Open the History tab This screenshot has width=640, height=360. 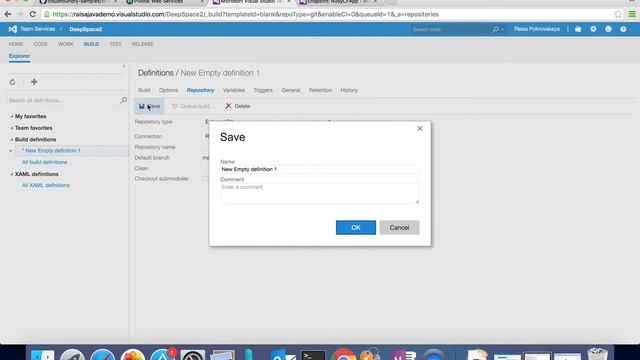[x=349, y=90]
